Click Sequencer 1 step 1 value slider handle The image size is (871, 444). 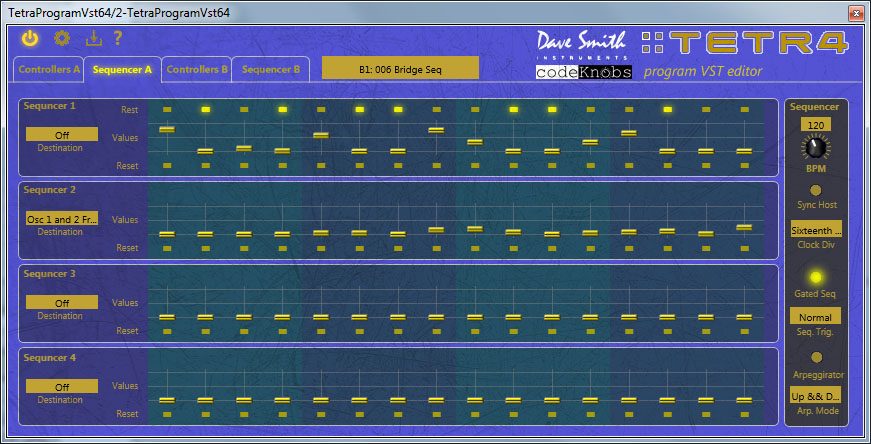coord(167,129)
